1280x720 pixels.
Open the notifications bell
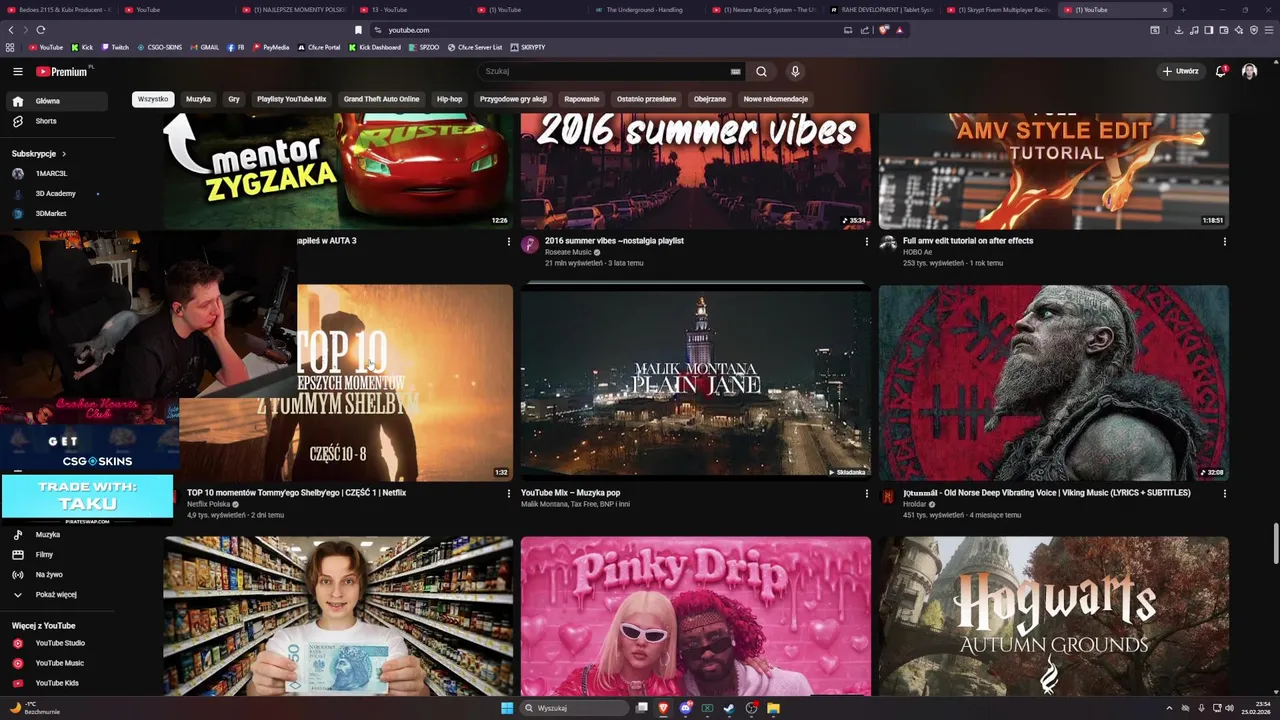(x=1221, y=71)
